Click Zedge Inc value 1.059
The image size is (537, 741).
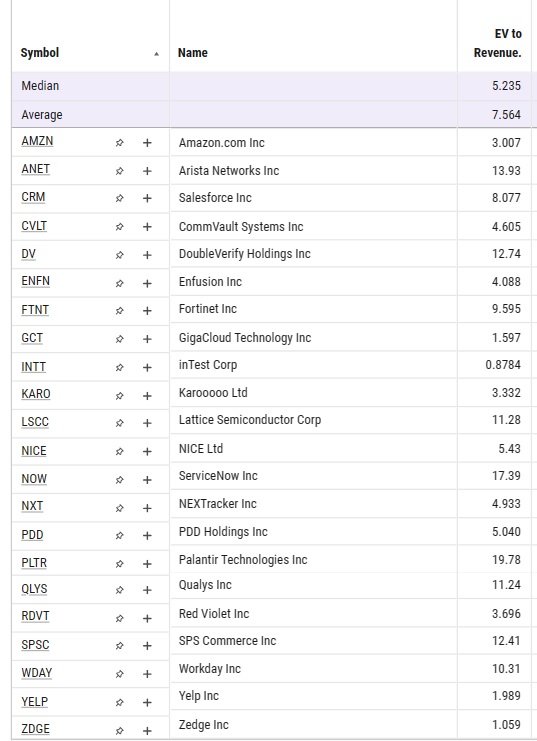506,724
